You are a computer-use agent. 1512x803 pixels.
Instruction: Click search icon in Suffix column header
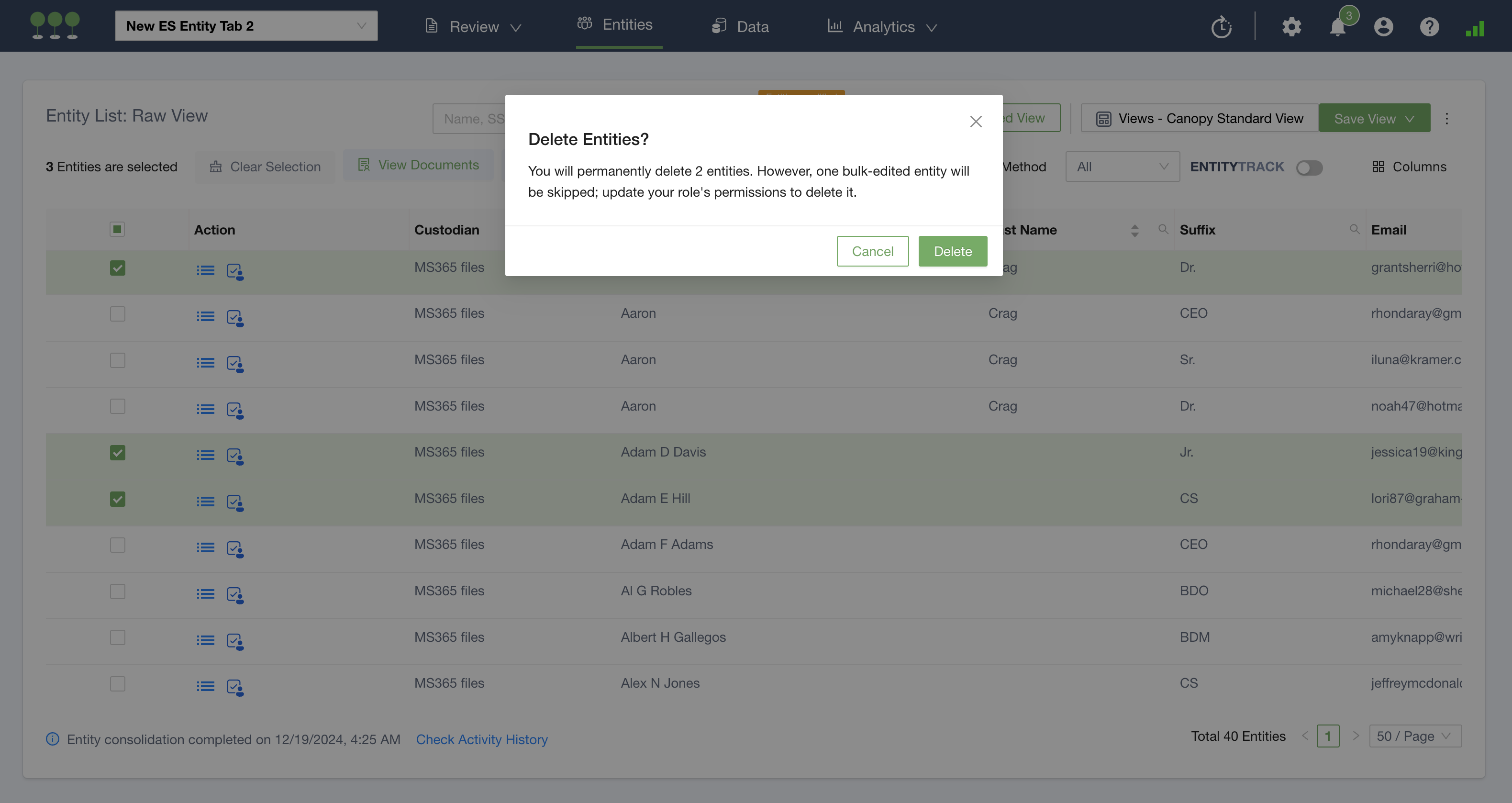pyautogui.click(x=1354, y=229)
